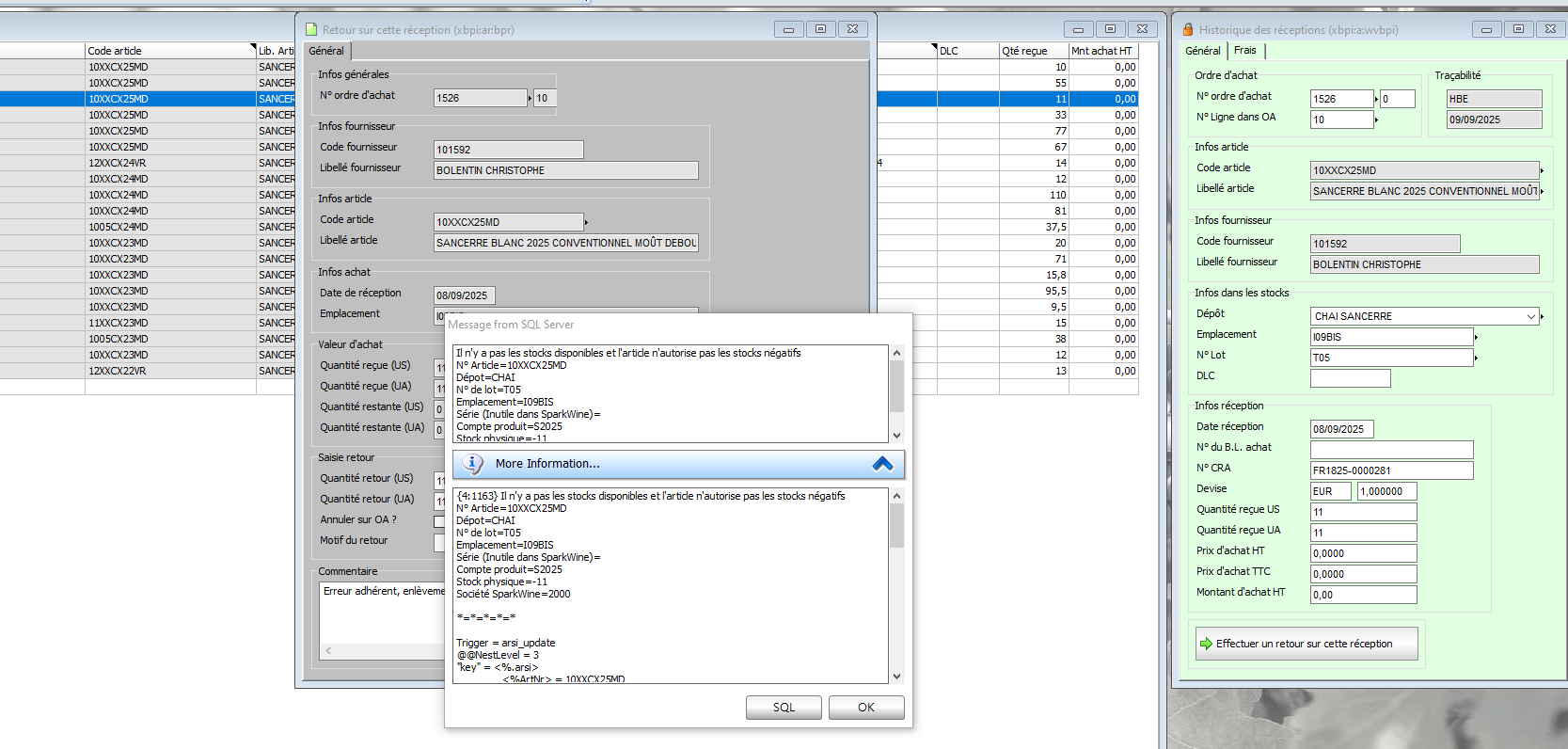Viewport: 1568px width, 749px height.
Task: Confirm the SQL Server message with OK
Action: pyautogui.click(x=865, y=708)
